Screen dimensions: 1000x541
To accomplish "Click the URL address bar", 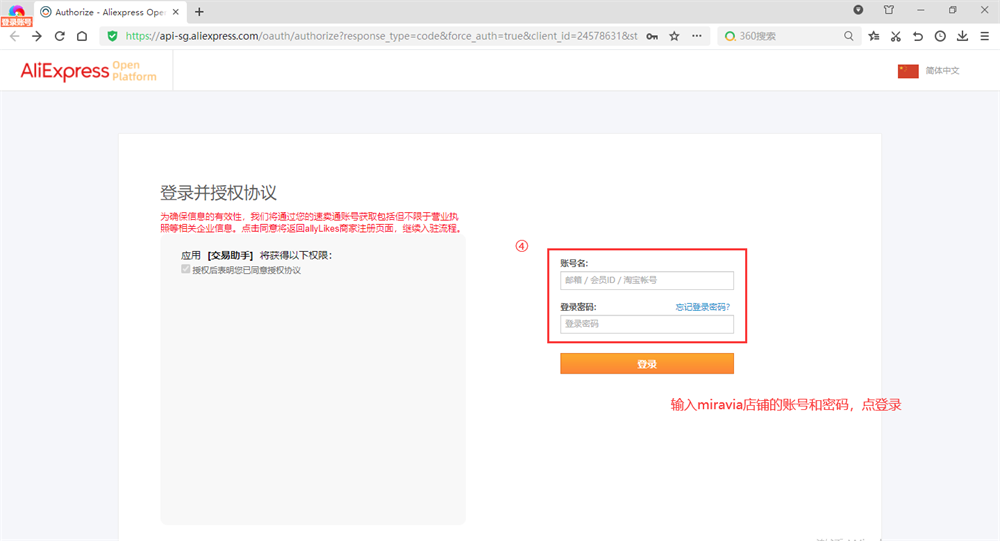I will (381, 36).
